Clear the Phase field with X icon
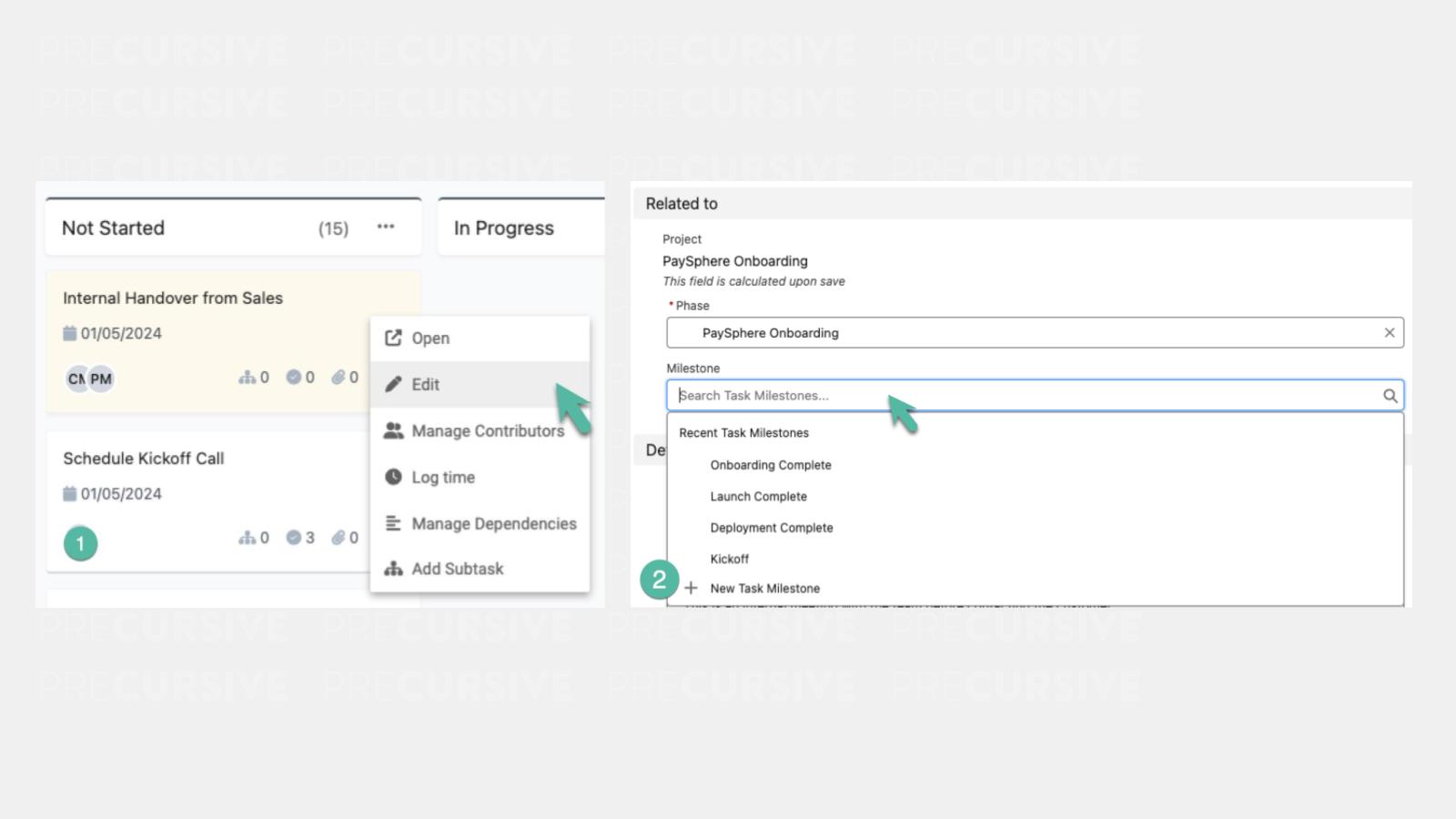1456x819 pixels. click(x=1389, y=333)
